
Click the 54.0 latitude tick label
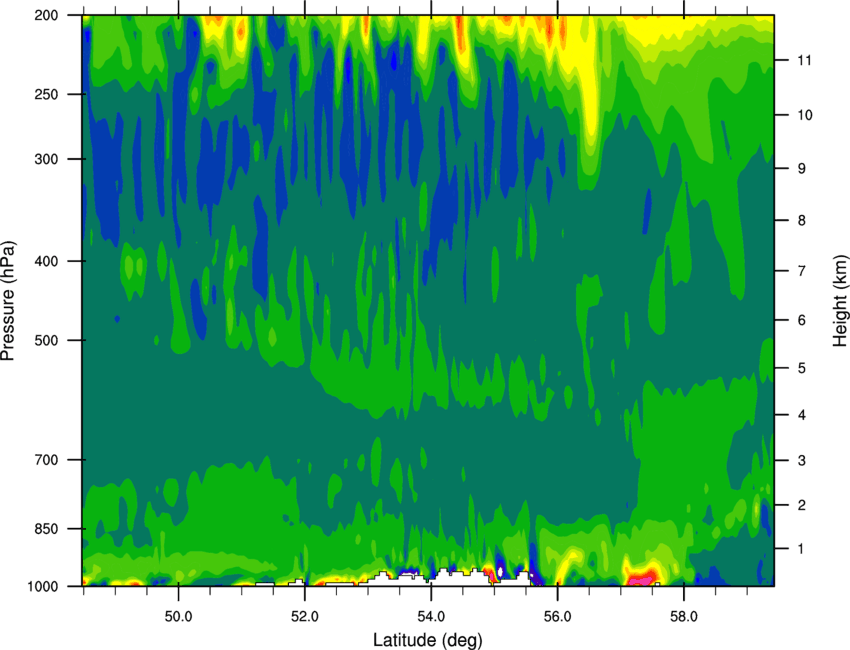(431, 616)
